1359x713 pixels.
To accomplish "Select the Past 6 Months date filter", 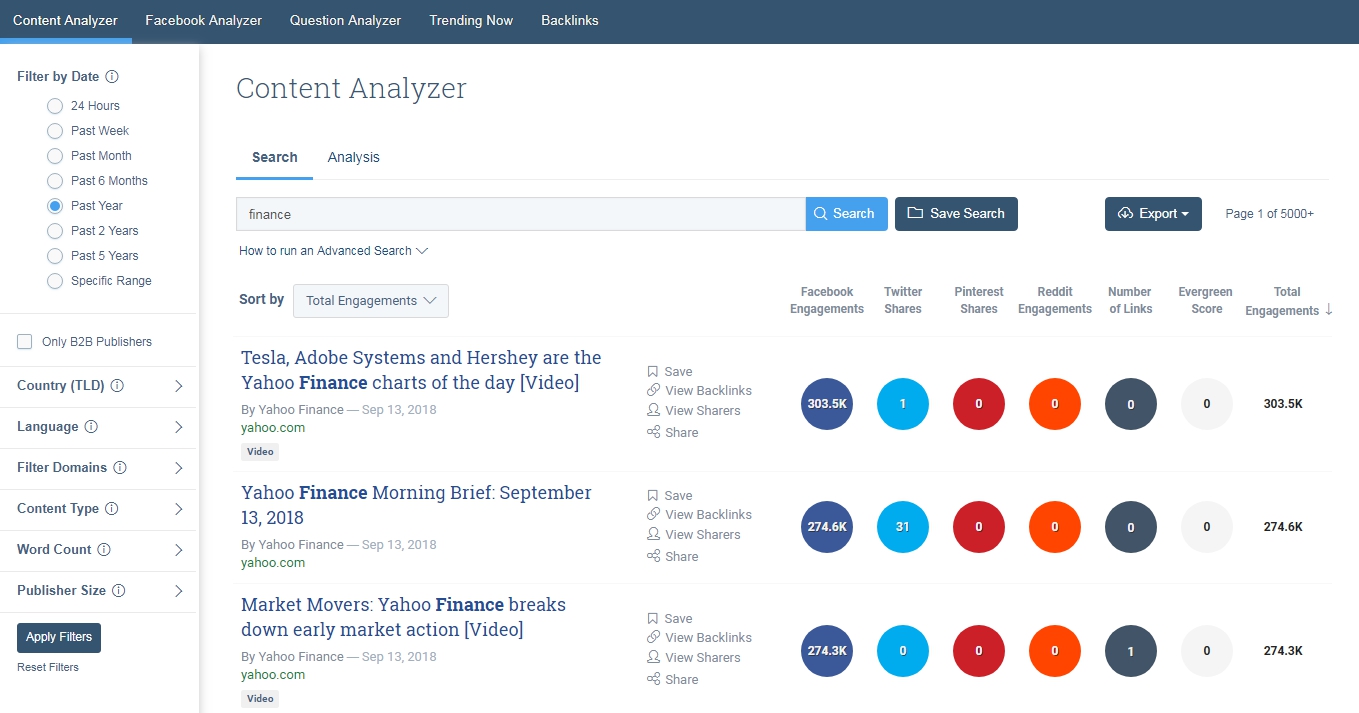I will pos(55,181).
